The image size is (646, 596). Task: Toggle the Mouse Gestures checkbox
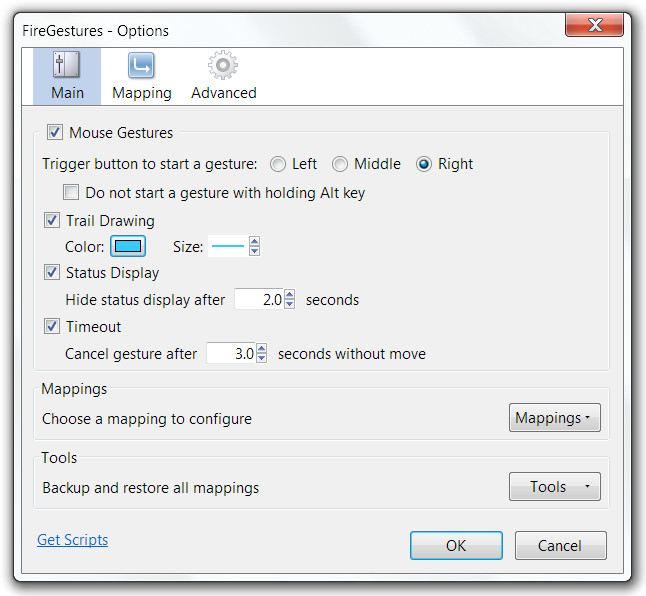54,133
